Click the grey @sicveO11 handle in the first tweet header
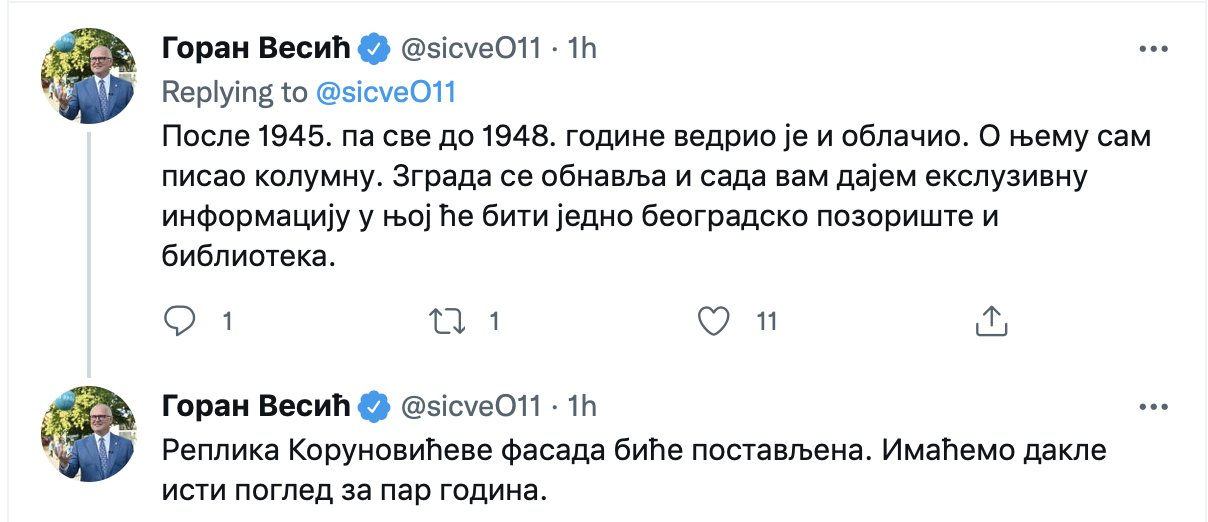This screenshot has height=522, width=1208. click(x=471, y=48)
